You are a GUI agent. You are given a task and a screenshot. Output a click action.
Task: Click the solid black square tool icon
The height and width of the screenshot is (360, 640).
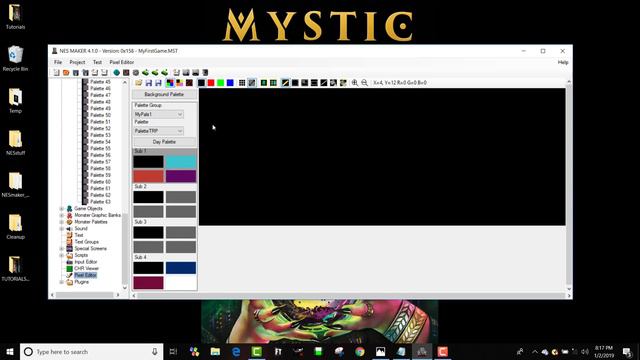[x=295, y=83]
